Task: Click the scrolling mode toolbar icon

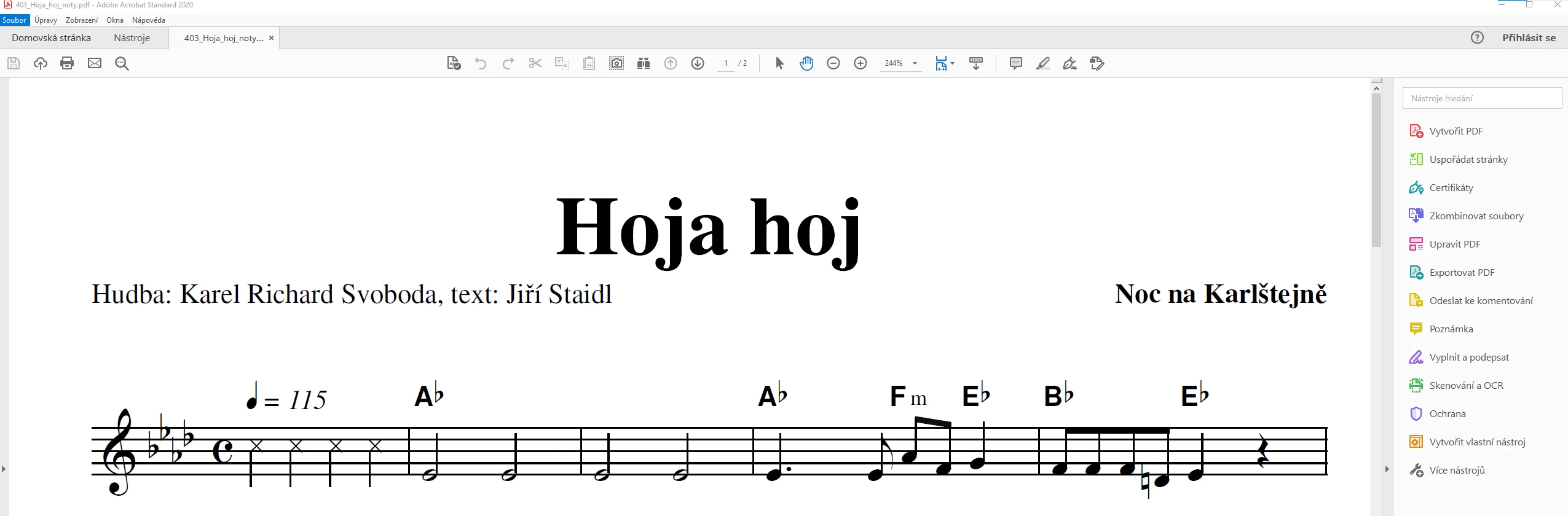Action: [976, 63]
